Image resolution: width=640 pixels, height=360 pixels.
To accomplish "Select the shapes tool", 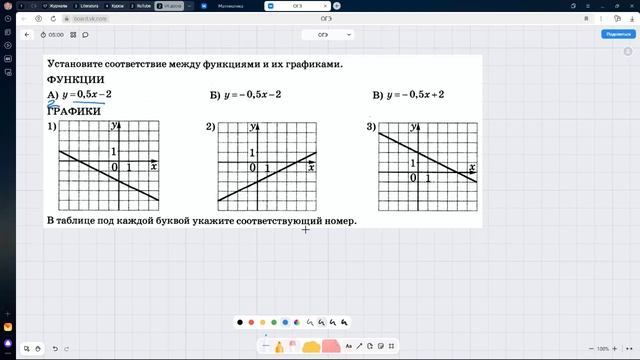I will click(x=370, y=346).
